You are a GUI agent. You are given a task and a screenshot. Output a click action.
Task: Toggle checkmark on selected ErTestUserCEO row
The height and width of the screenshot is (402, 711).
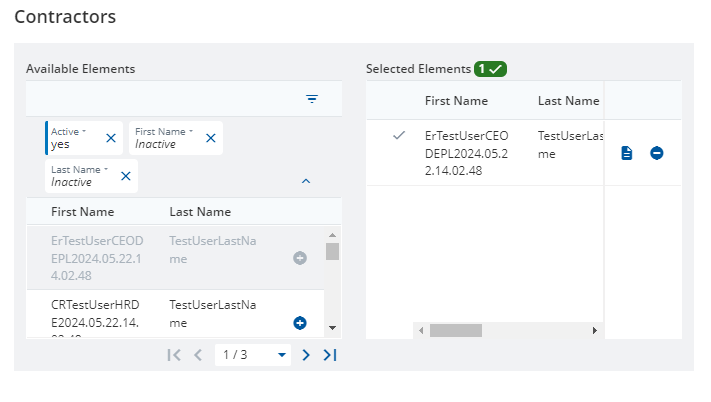(399, 135)
